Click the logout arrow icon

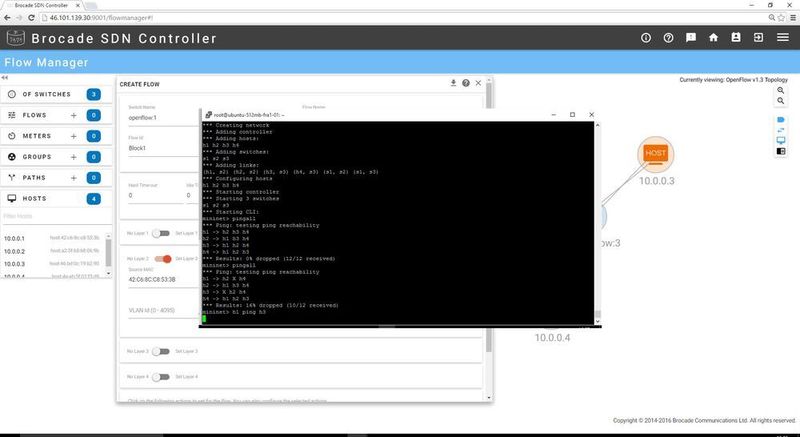759,38
